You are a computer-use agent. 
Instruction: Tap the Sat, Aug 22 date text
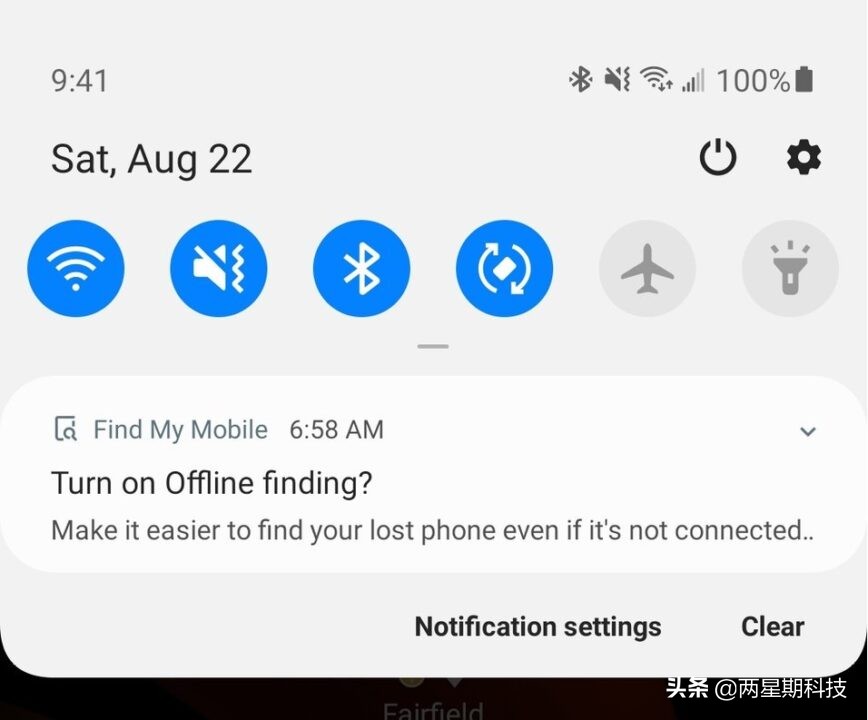coord(152,159)
